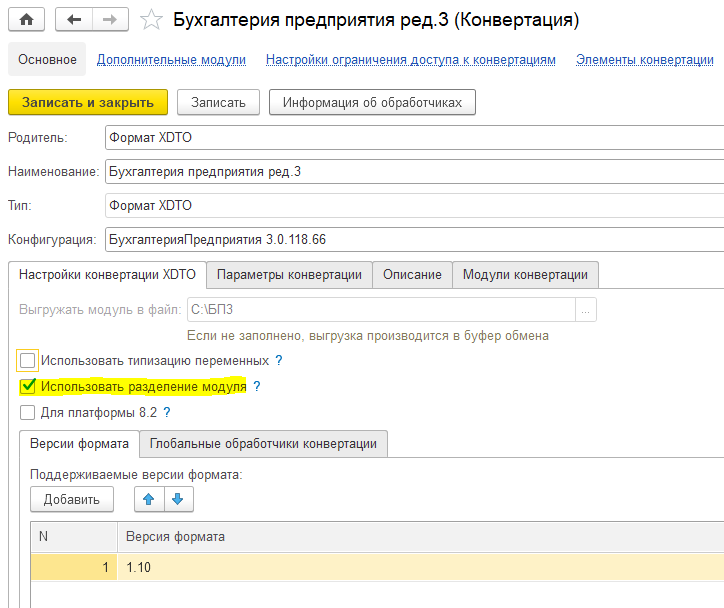Viewport: 724px width, 608px height.
Task: Switch to 'Параметры конвертации' tab
Action: (x=289, y=275)
